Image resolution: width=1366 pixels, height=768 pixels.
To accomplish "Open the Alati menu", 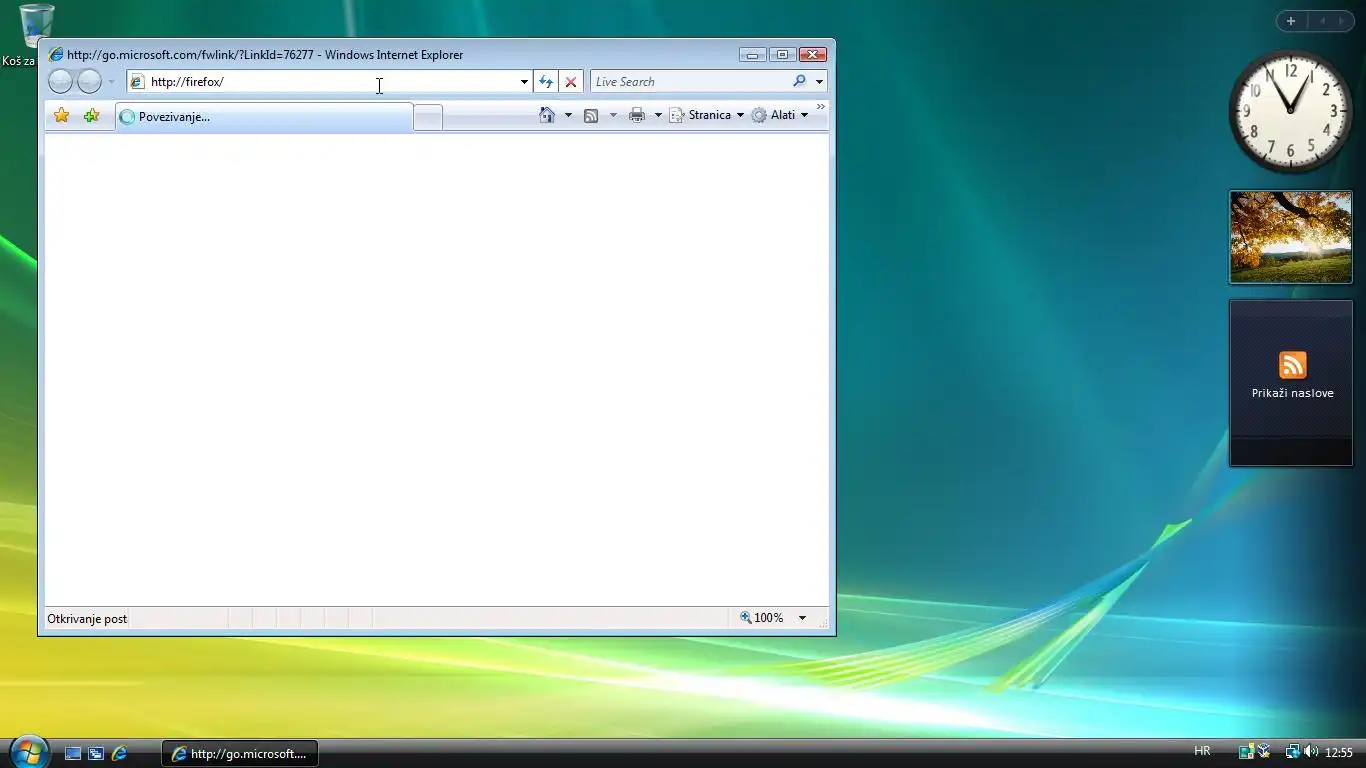I will 780,115.
